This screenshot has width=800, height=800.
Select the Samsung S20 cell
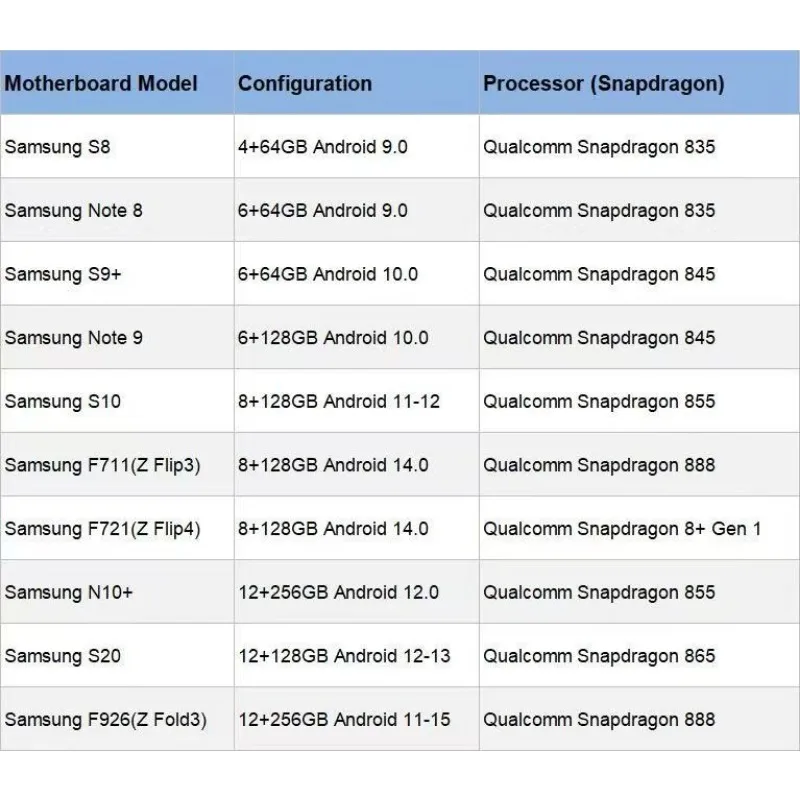coord(62,656)
